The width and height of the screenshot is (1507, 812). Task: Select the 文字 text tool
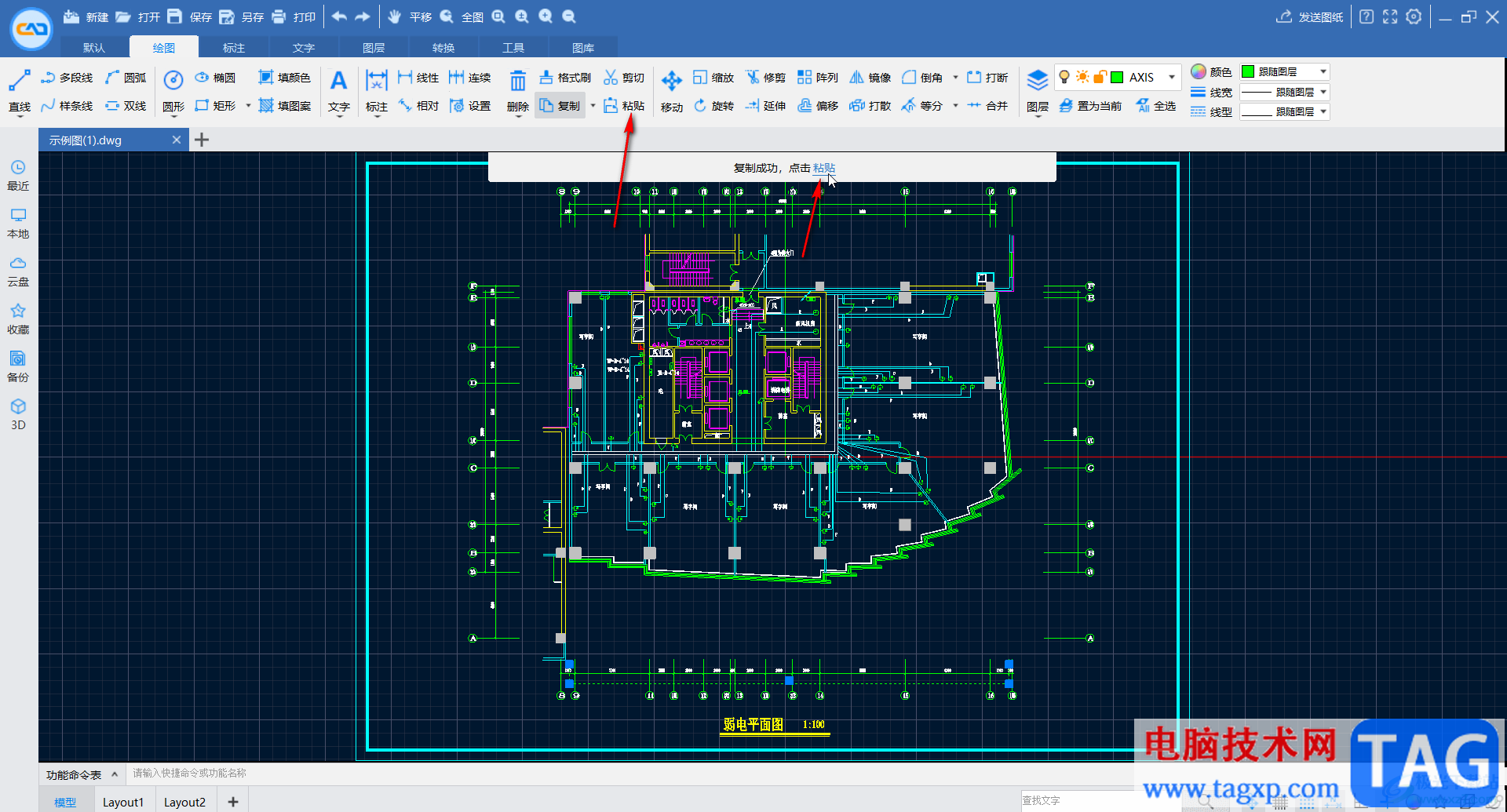pos(339,91)
